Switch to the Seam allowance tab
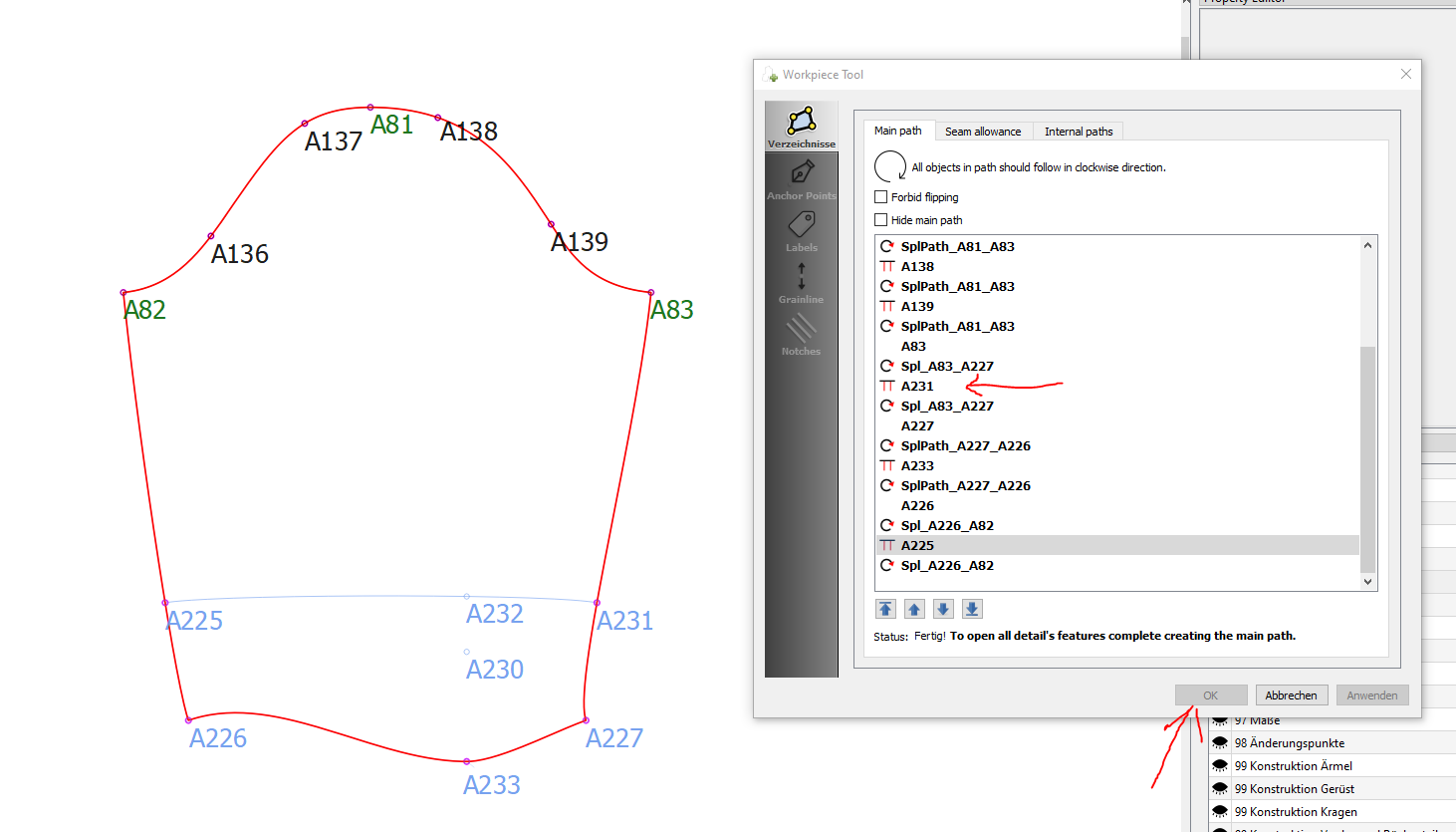Image resolution: width=1456 pixels, height=832 pixels. 982,132
